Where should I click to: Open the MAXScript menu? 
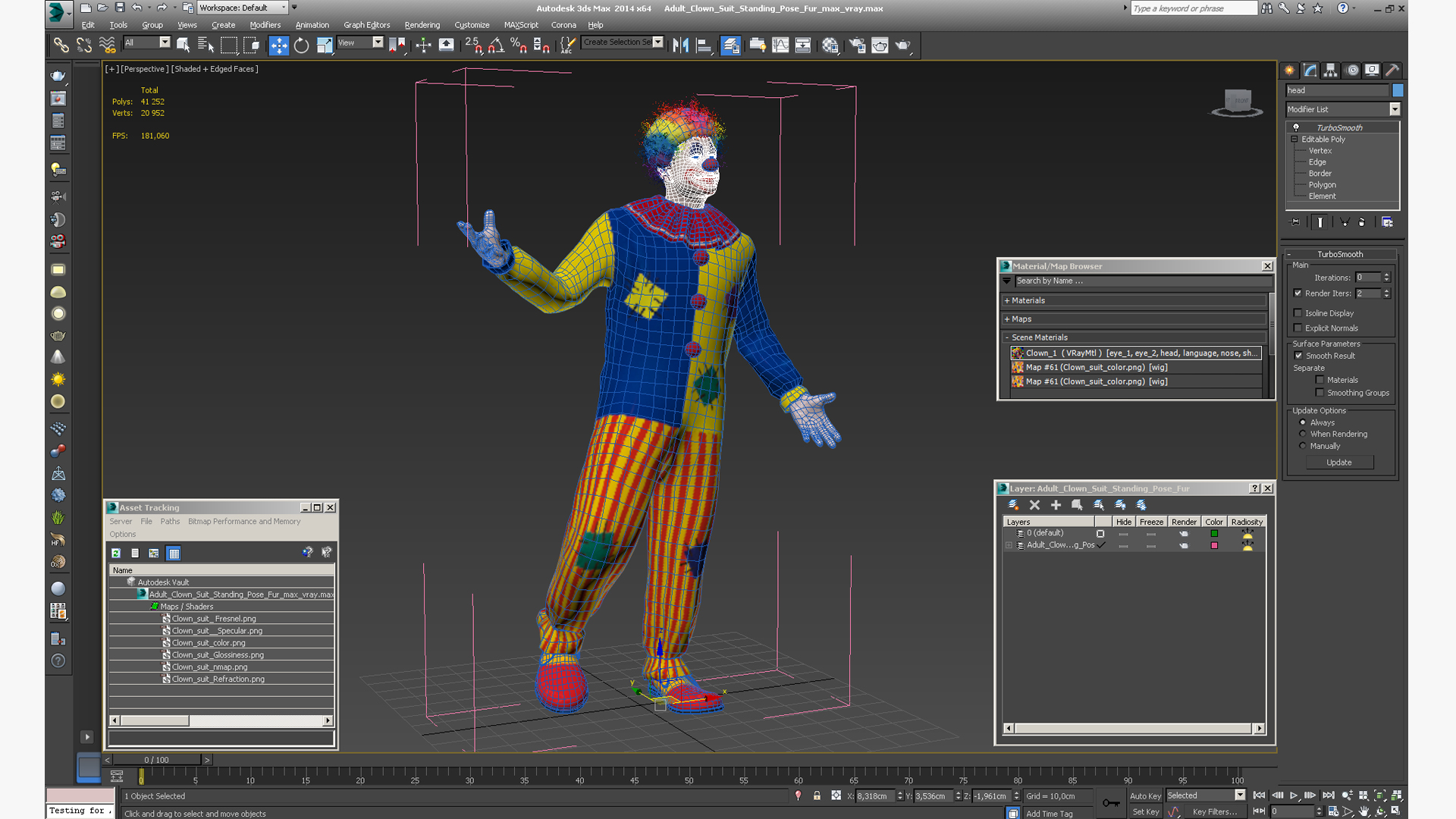(521, 25)
